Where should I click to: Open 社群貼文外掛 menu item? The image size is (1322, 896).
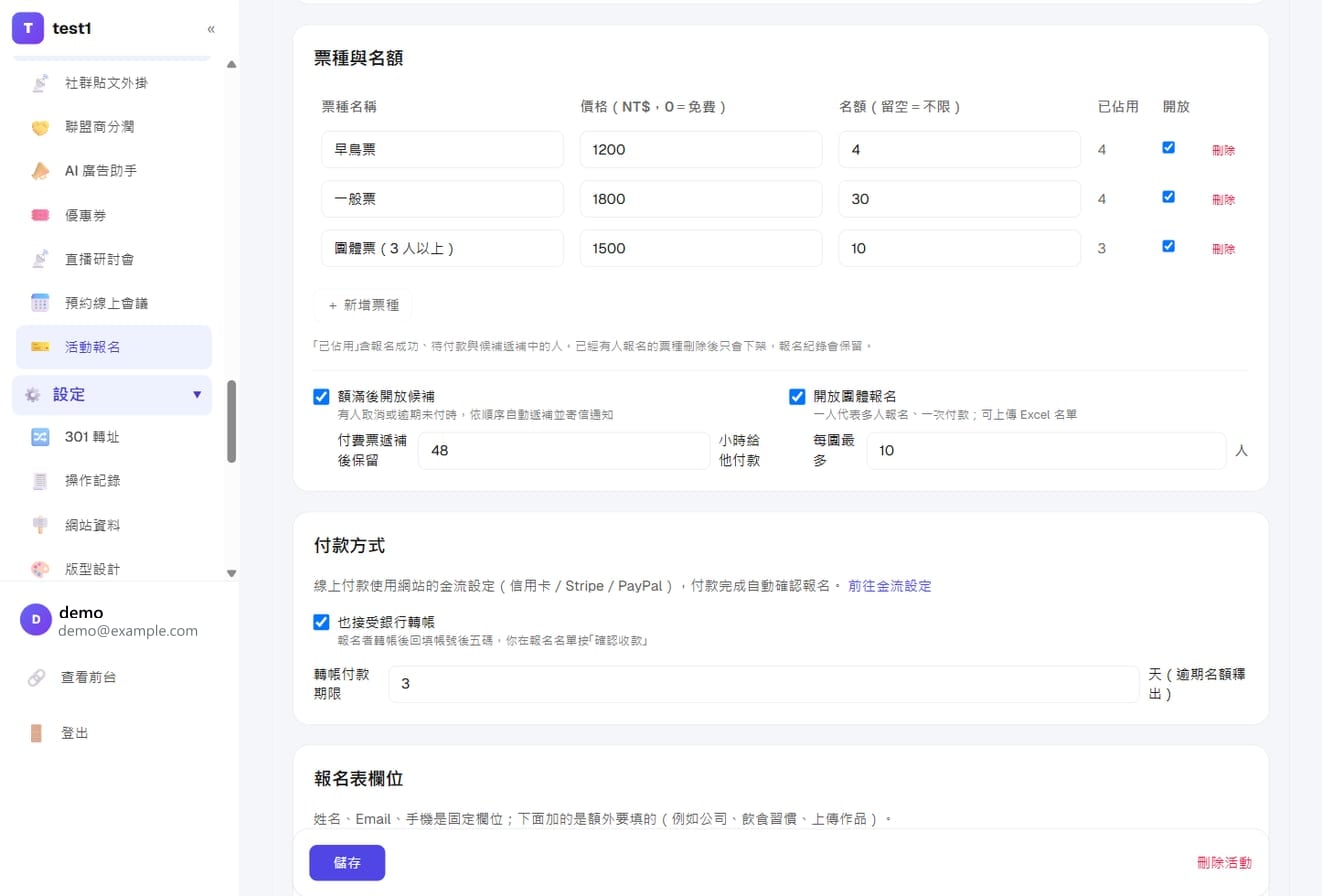click(x=114, y=83)
